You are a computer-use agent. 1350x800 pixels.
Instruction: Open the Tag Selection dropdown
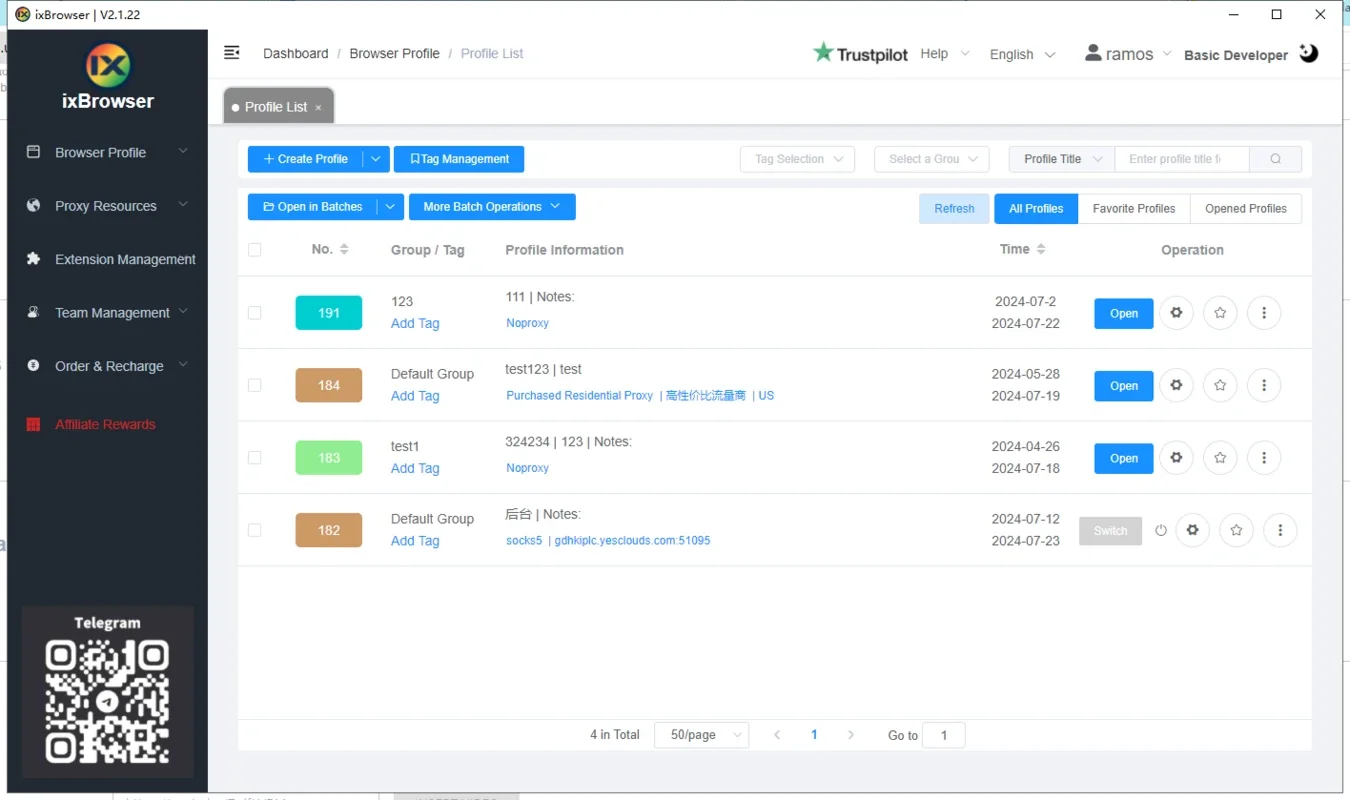798,159
